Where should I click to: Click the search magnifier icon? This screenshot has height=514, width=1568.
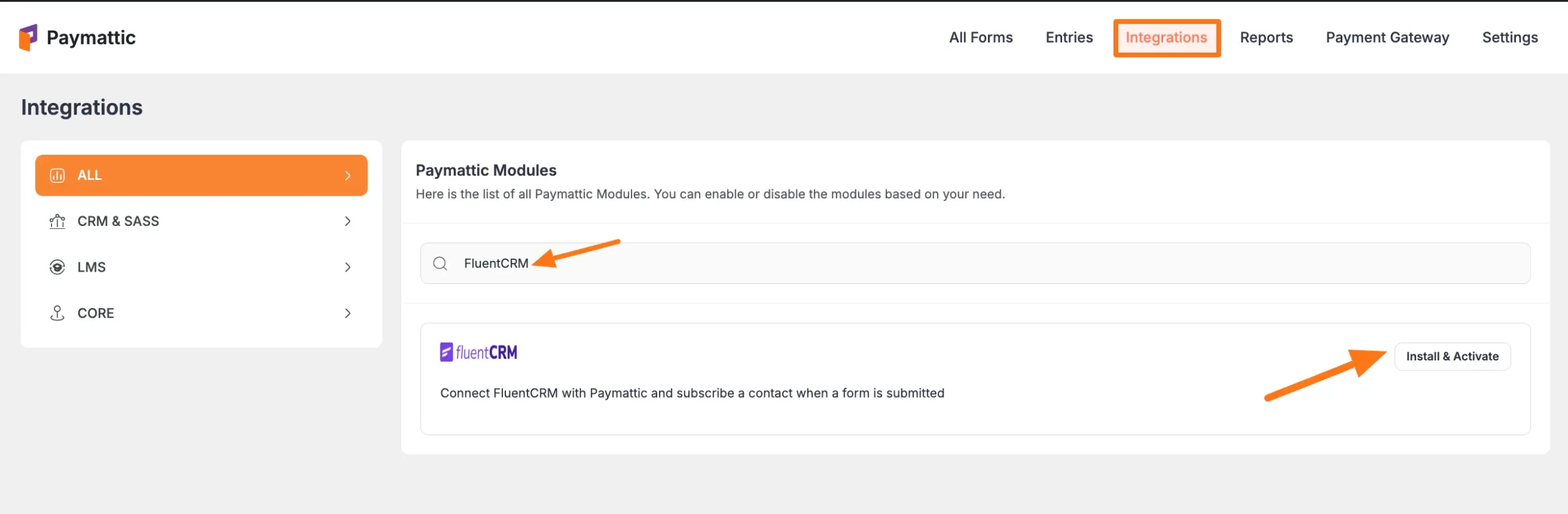point(440,264)
